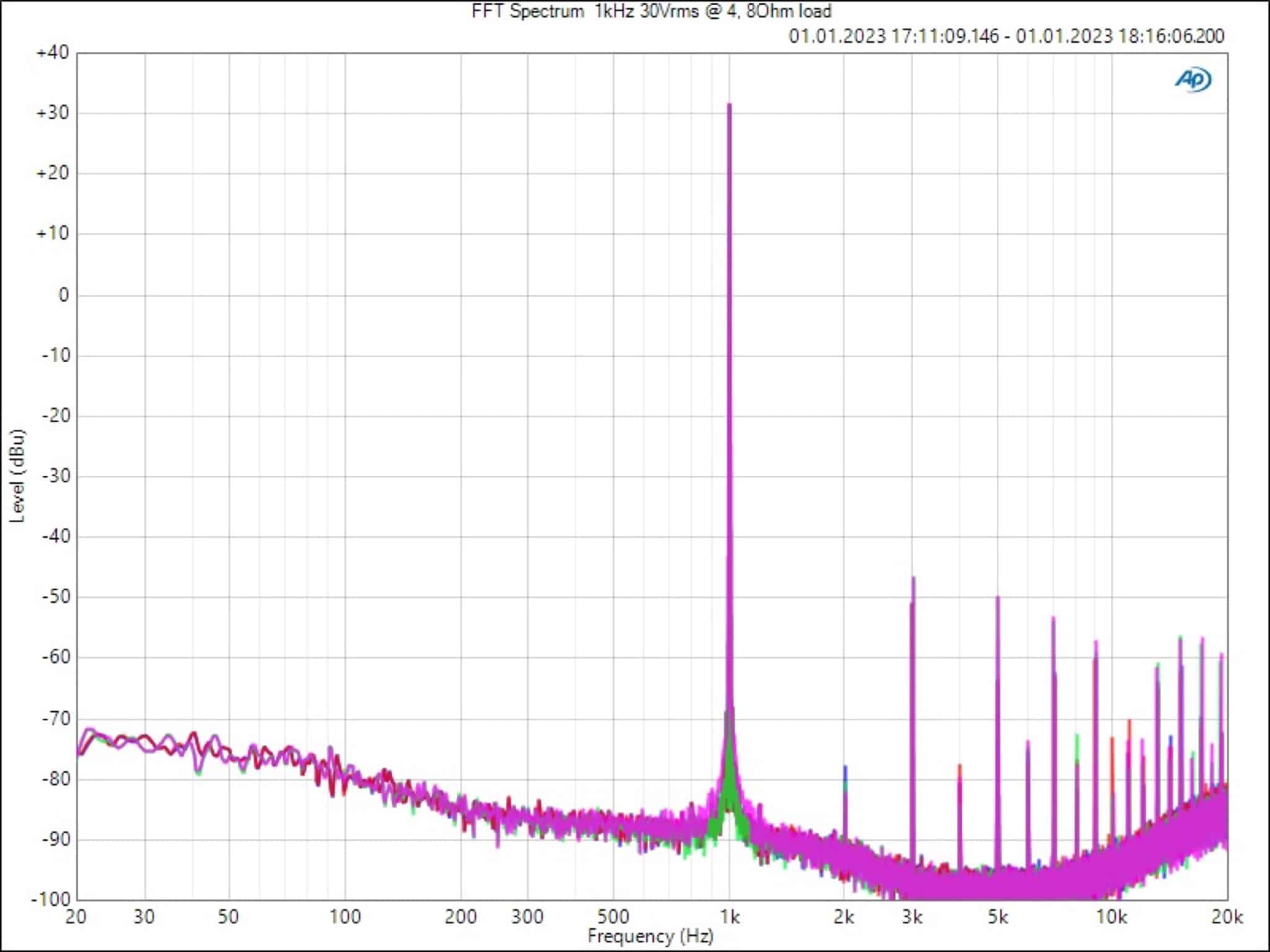Click the FFT Spectrum chart title
The image size is (1270, 952).
coord(651,11)
